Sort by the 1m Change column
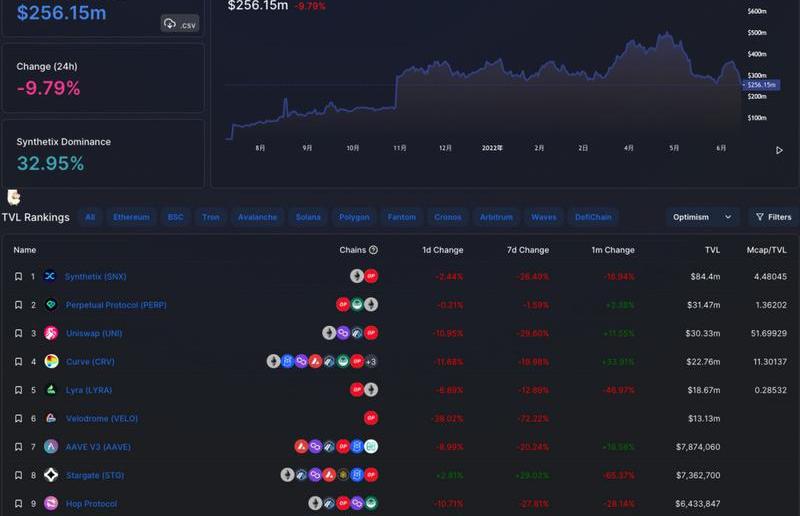Screen dimensions: 800x516 pos(613,250)
